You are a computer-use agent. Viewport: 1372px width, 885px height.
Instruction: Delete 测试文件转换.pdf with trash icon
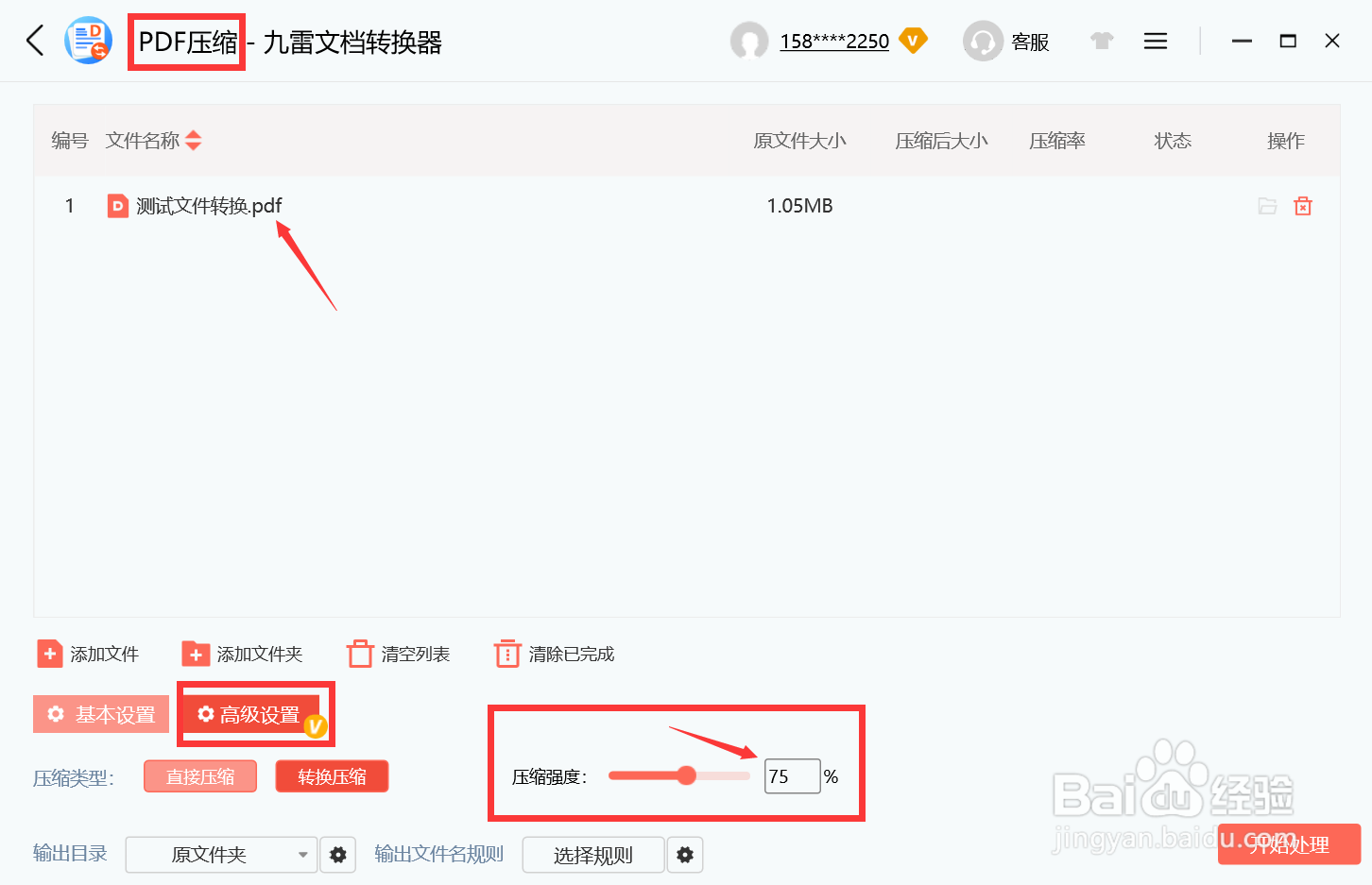(x=1303, y=206)
